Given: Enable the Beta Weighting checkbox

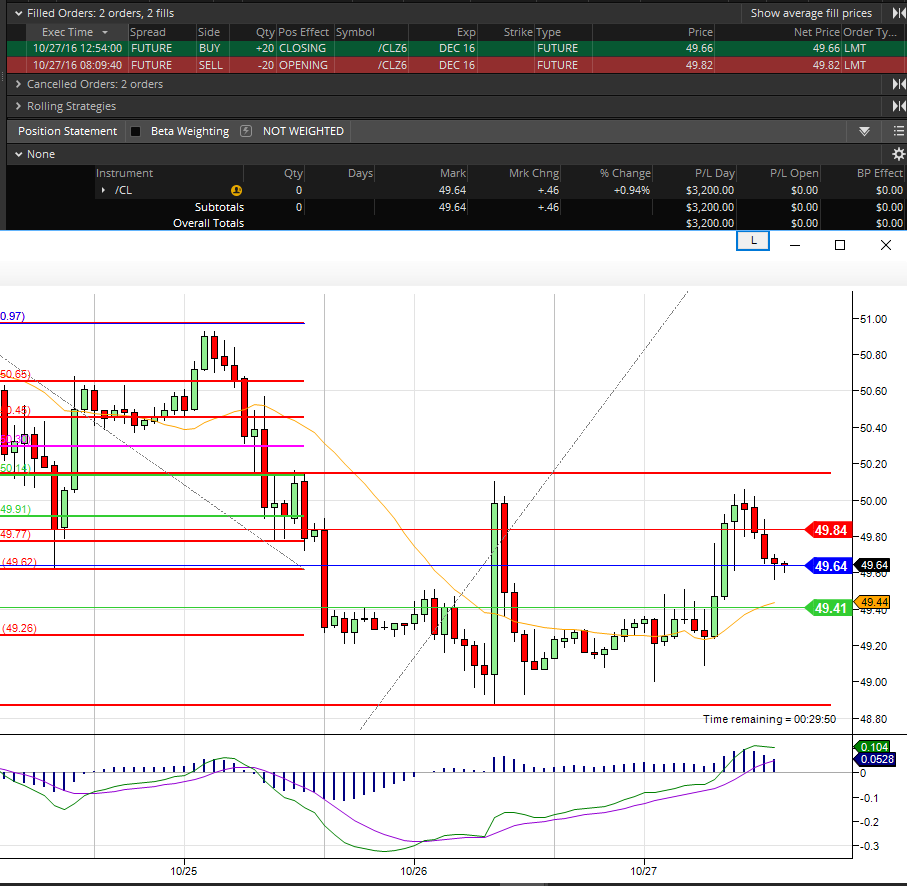Looking at the screenshot, I should point(136,131).
